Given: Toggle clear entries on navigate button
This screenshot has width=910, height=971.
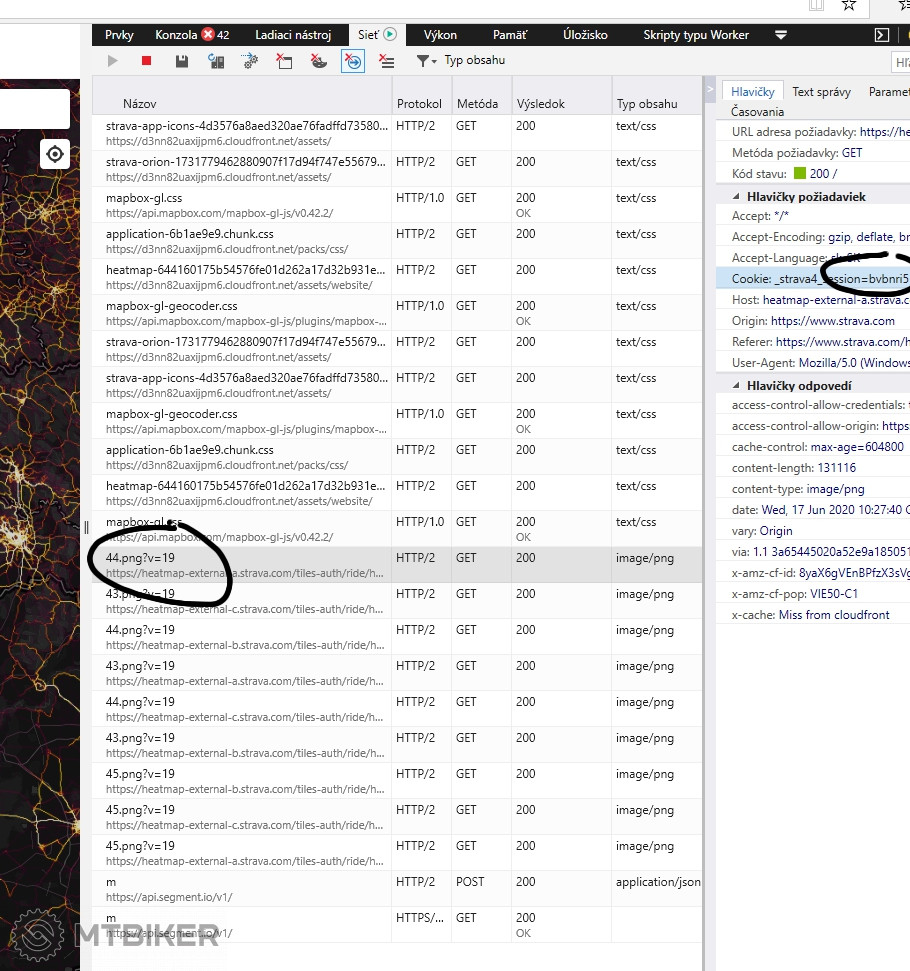Looking at the screenshot, I should coord(353,61).
